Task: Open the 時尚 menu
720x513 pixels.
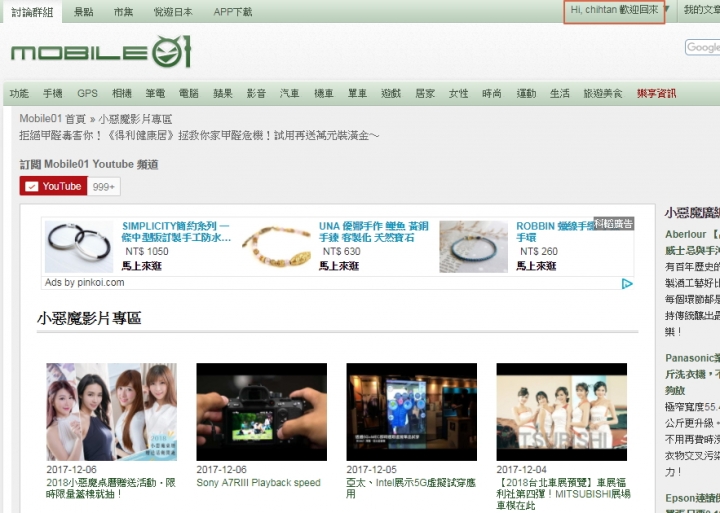Action: click(x=492, y=94)
